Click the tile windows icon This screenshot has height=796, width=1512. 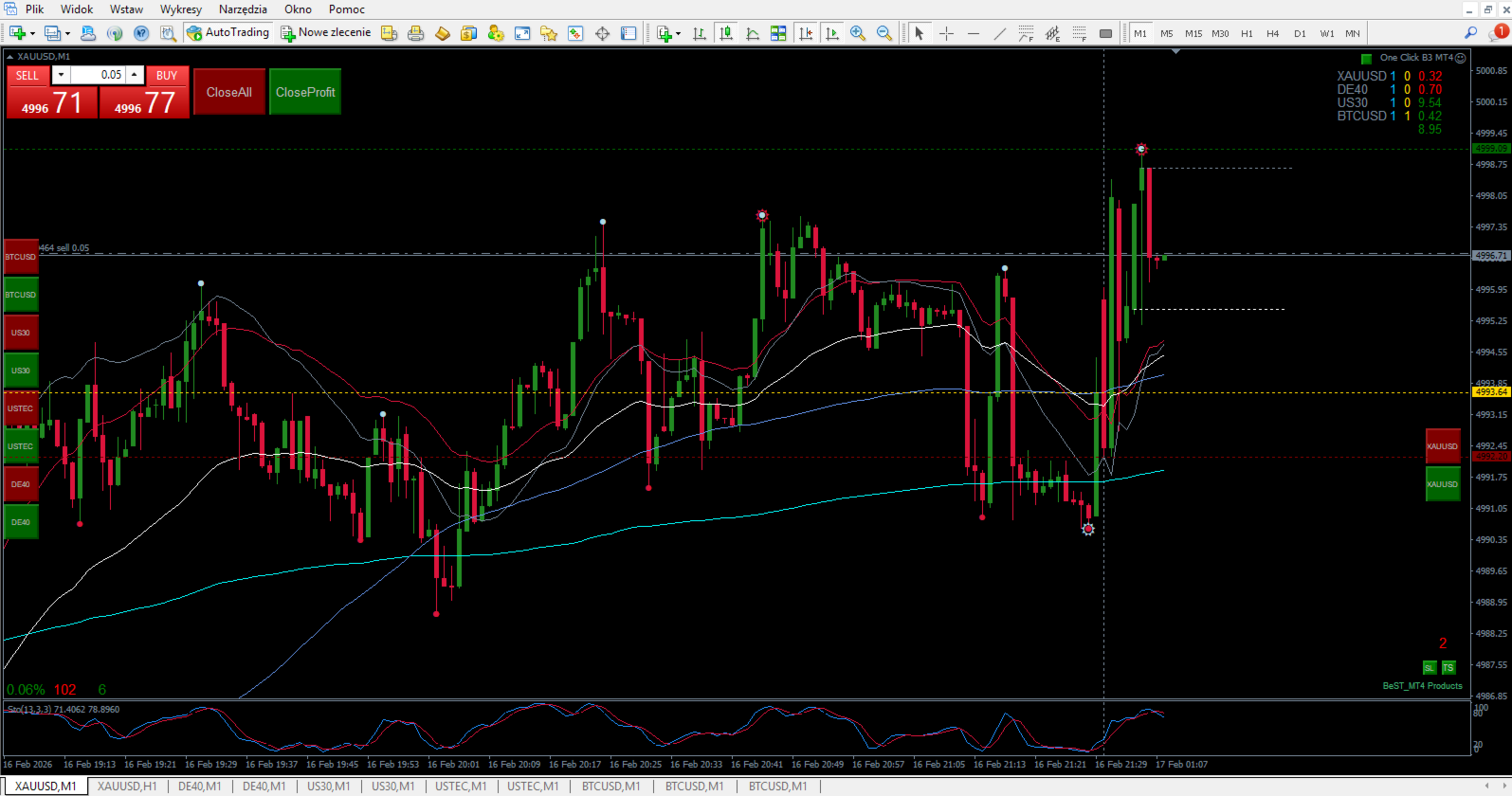click(x=778, y=33)
